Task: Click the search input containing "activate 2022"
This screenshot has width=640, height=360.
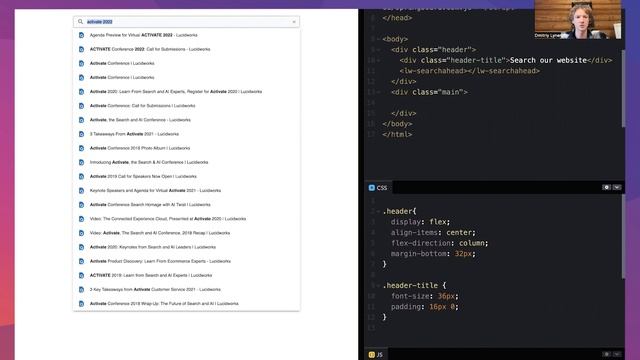Action: tap(187, 22)
